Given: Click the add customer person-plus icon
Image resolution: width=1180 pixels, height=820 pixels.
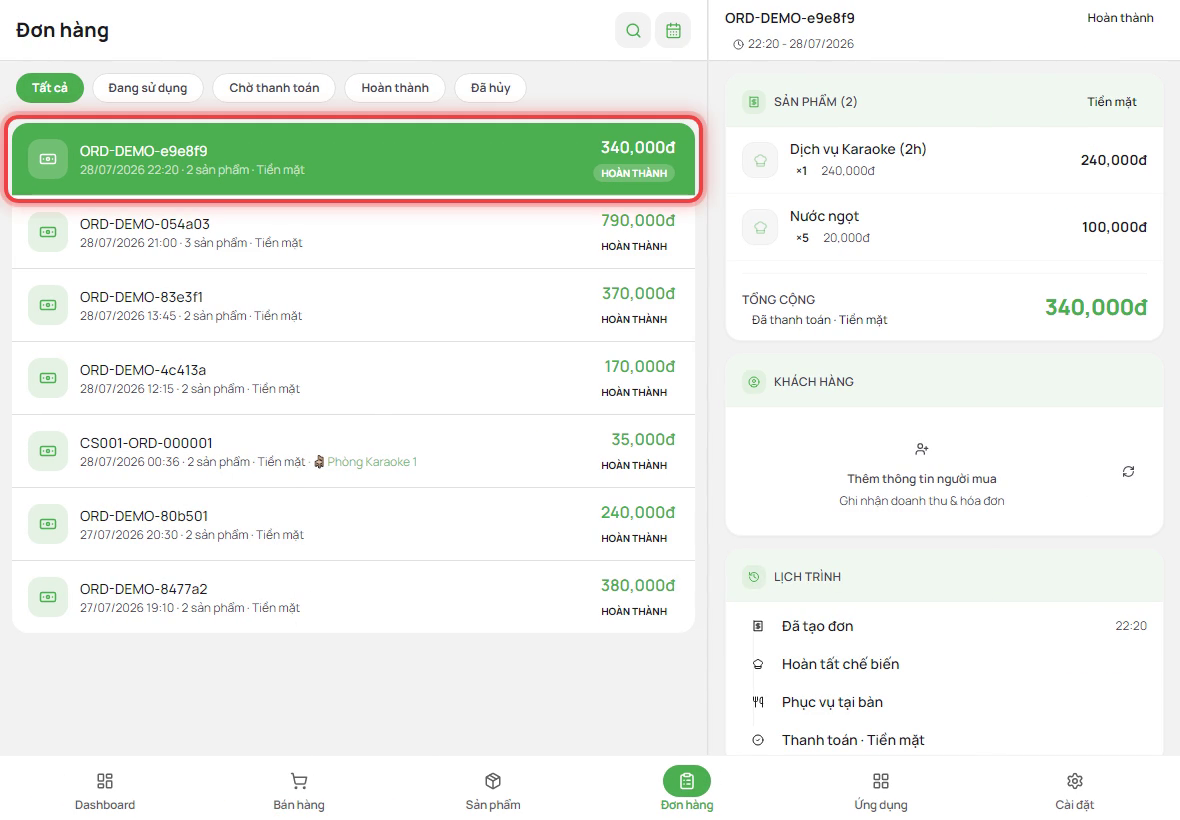Looking at the screenshot, I should point(921,449).
